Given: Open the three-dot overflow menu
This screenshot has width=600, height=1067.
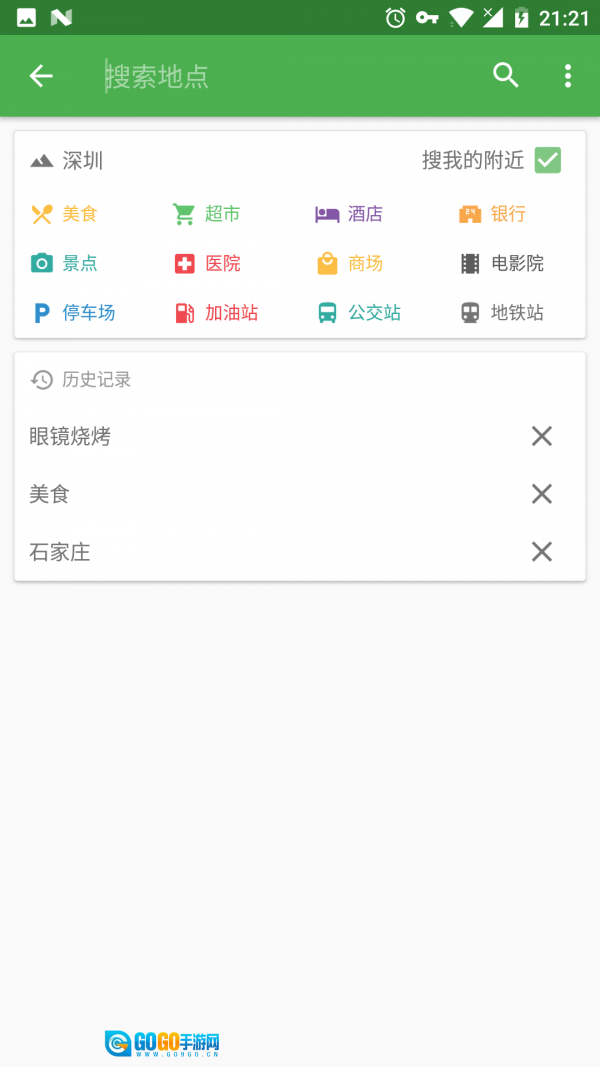Looking at the screenshot, I should point(567,76).
